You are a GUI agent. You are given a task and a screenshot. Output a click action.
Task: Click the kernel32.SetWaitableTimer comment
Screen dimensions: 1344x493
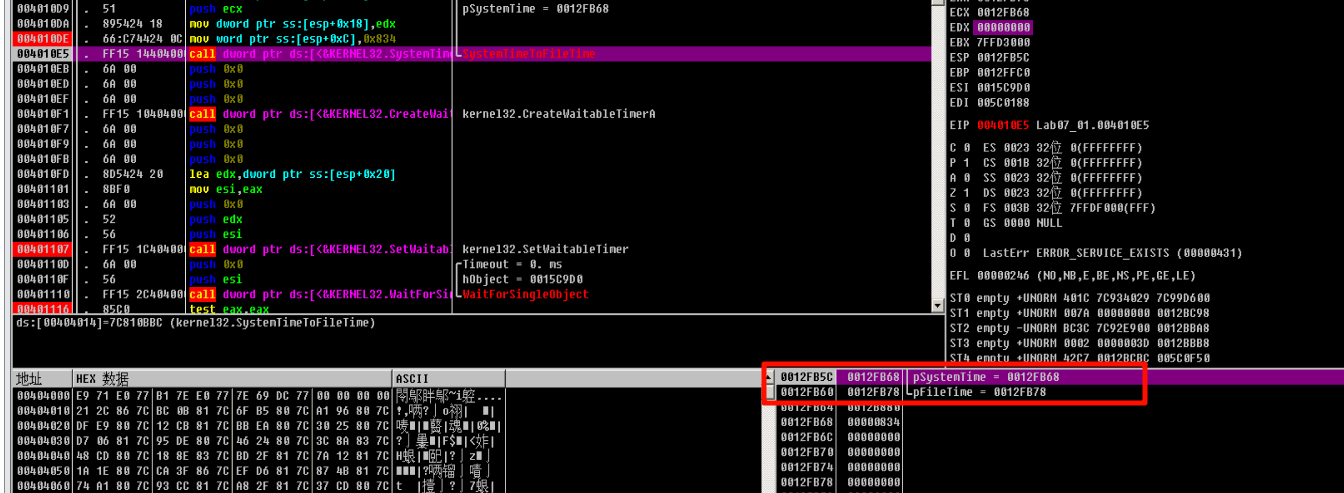pos(545,249)
